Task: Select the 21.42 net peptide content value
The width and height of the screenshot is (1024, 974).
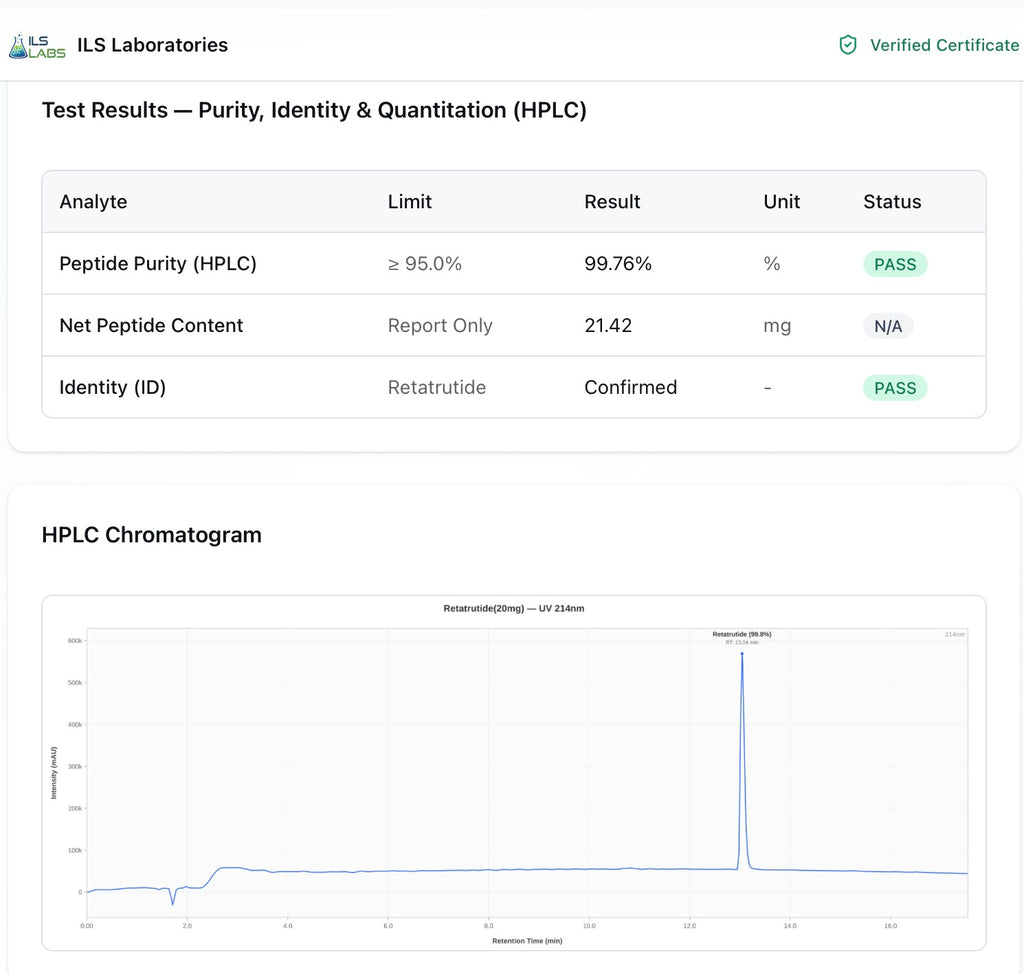Action: tap(608, 326)
